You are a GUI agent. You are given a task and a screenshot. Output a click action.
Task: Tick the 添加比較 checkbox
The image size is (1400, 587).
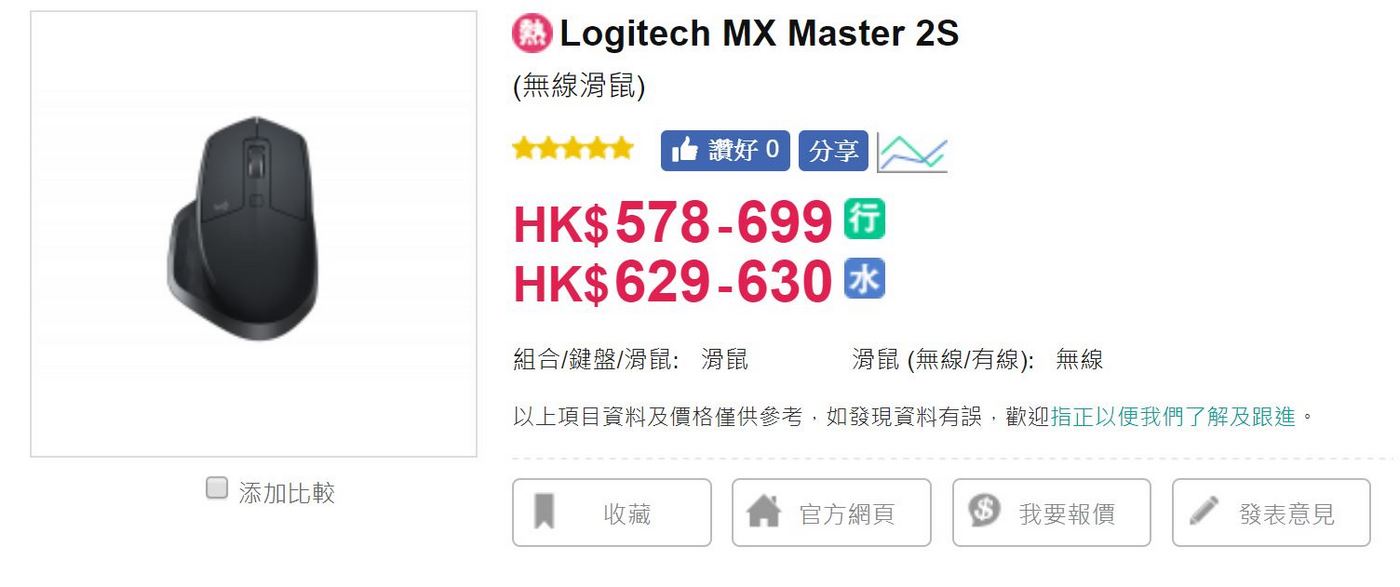(x=216, y=489)
